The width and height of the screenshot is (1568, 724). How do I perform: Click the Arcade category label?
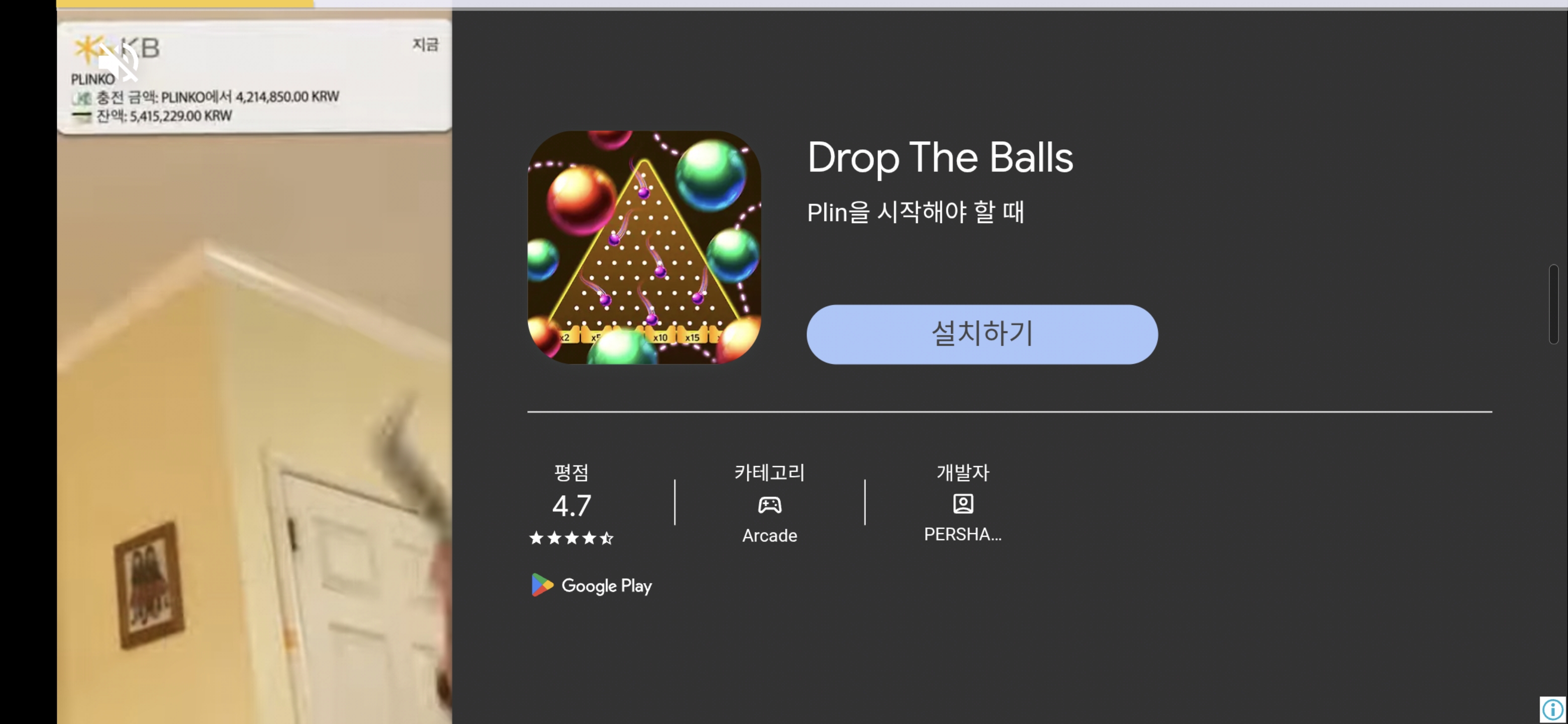tap(769, 535)
